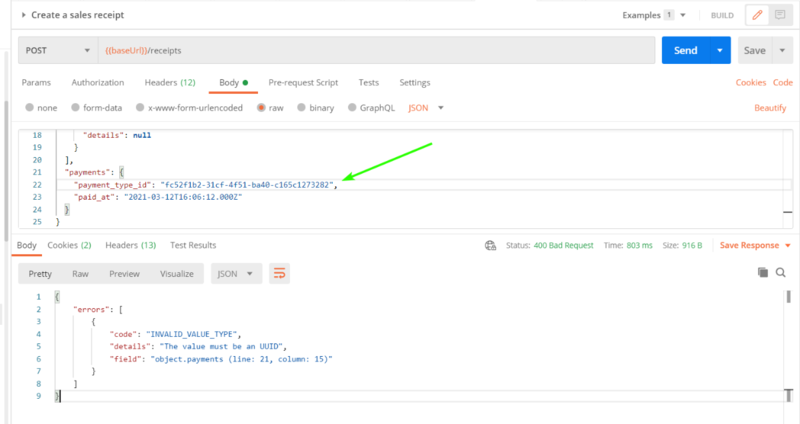Viewport: 800px width, 424px height.
Task: Click the globe network info icon
Action: click(490, 245)
